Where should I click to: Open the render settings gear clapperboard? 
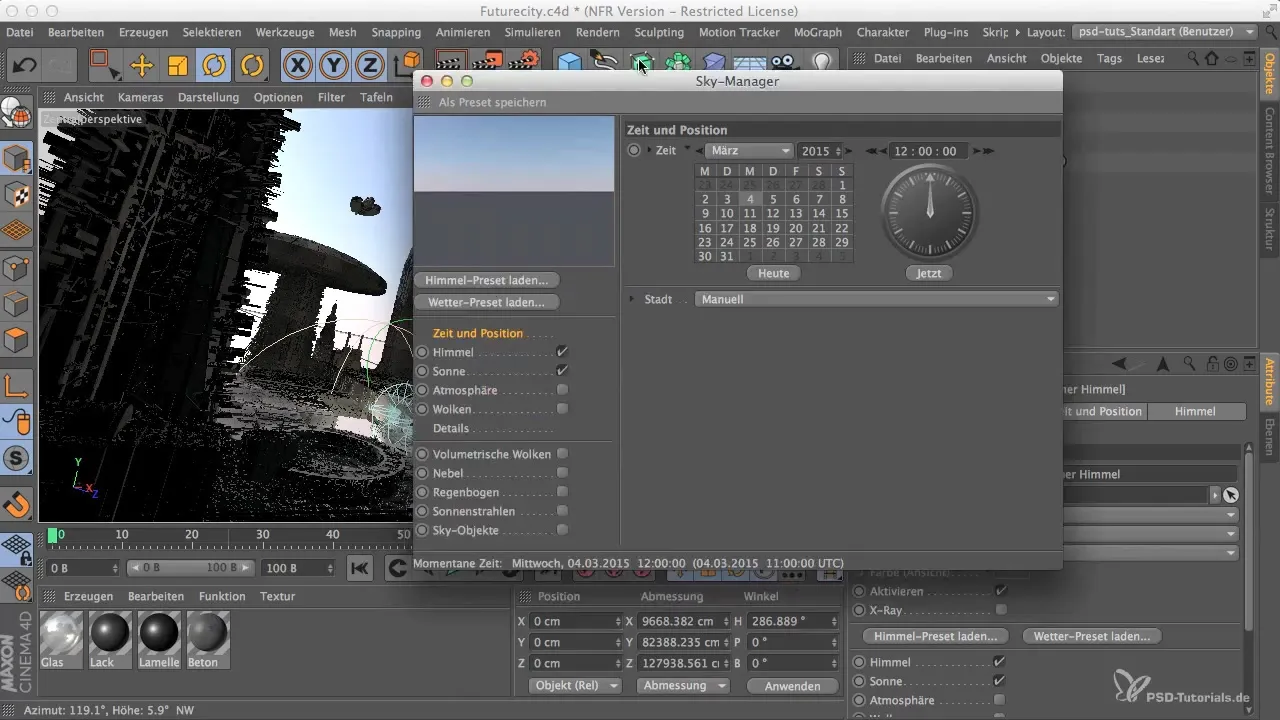point(523,61)
